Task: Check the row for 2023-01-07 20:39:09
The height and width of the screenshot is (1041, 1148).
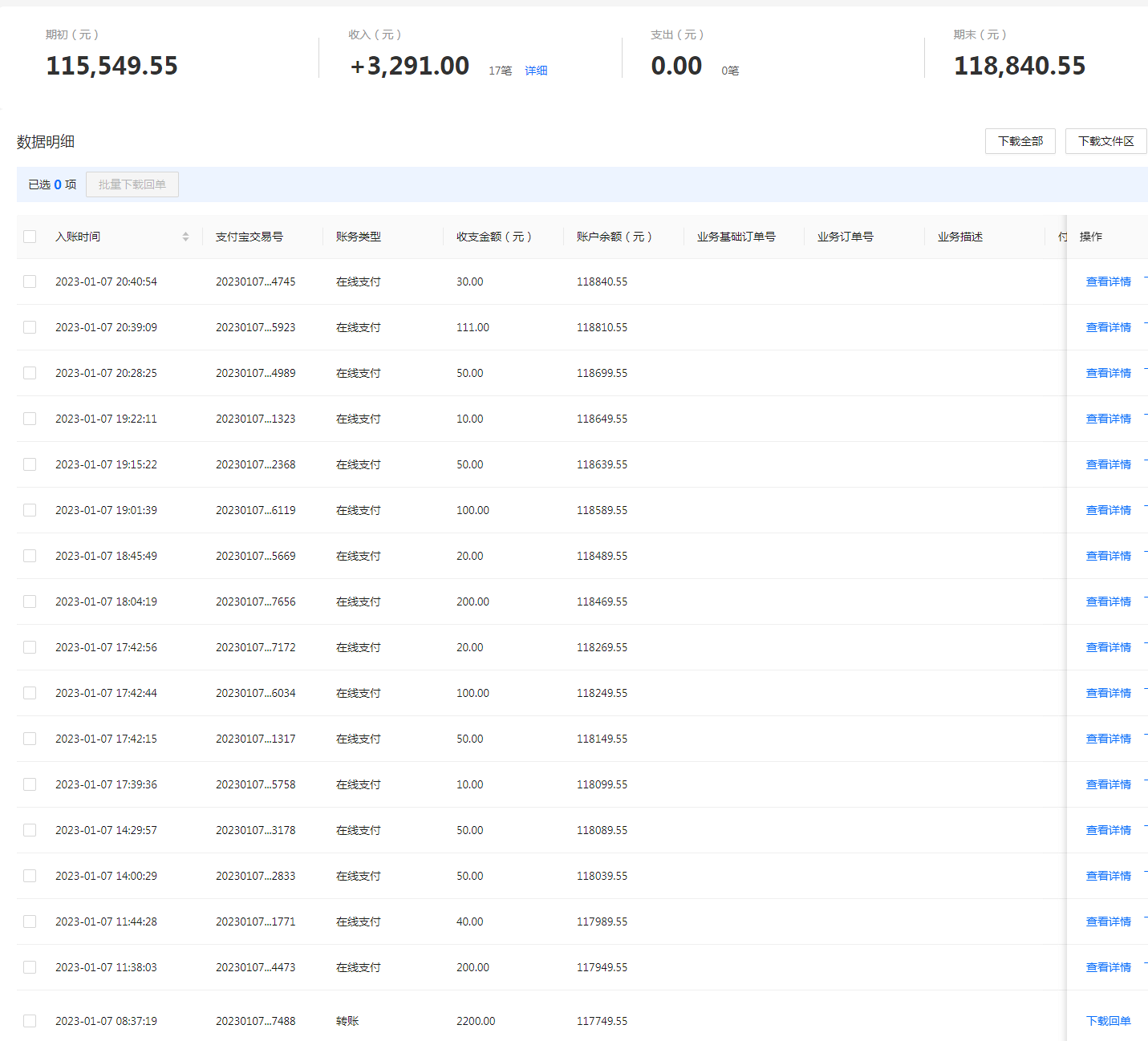Action: 30,327
